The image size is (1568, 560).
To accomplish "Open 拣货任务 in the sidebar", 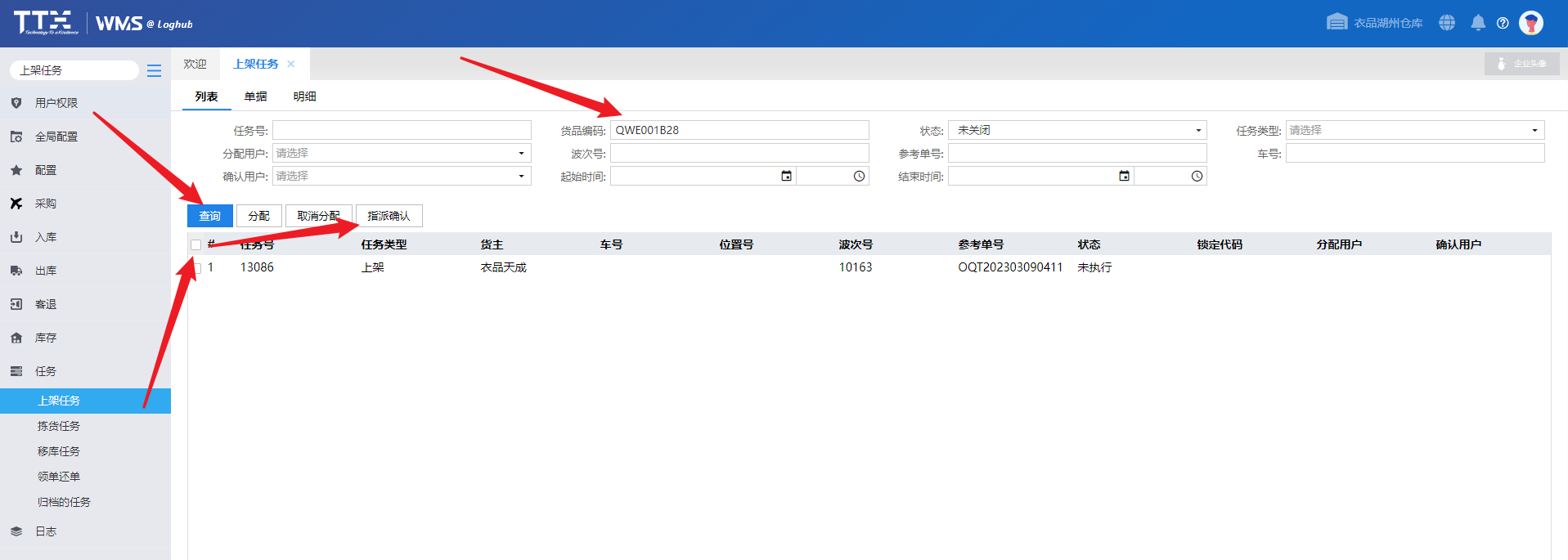I will pos(59,426).
